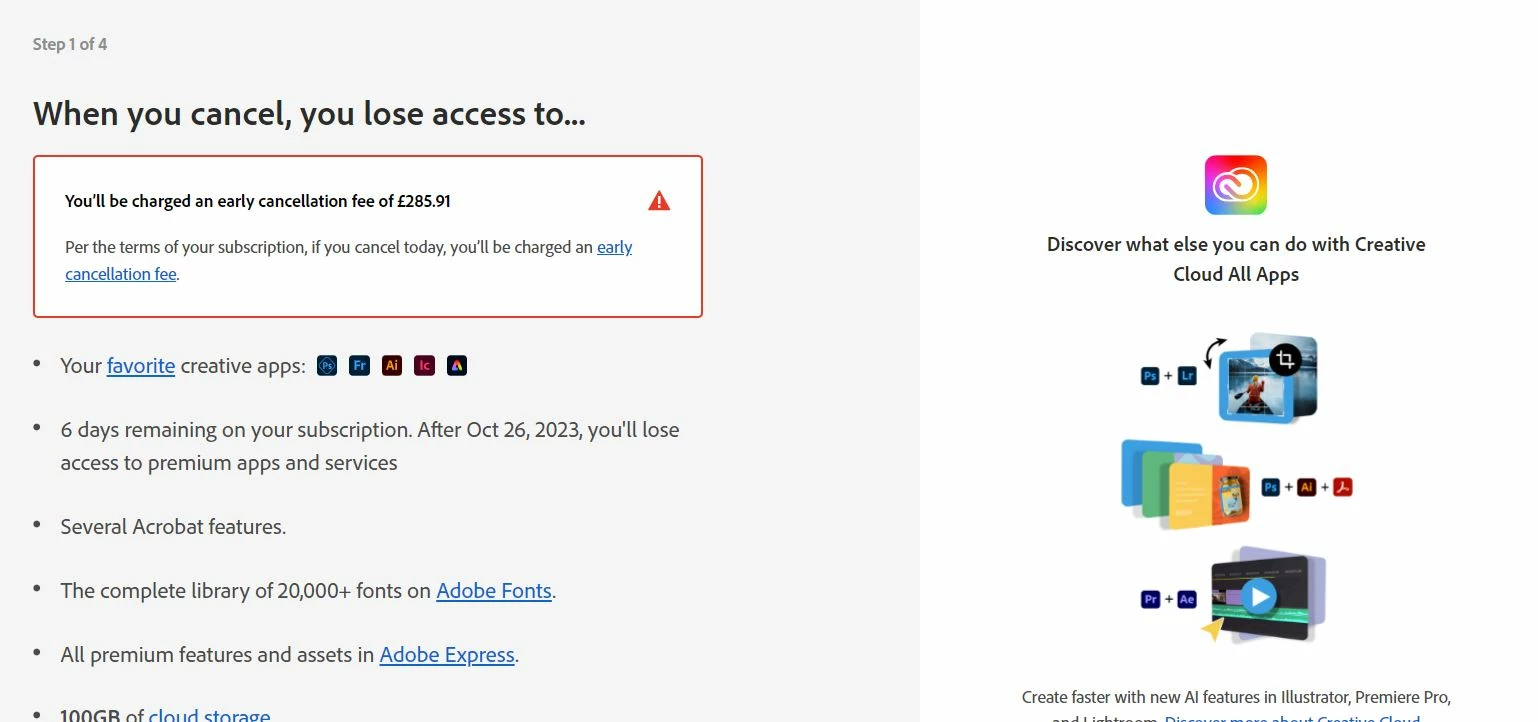Click 'All premium features and assets in' text
This screenshot has height=722, width=1538.
coord(217,655)
